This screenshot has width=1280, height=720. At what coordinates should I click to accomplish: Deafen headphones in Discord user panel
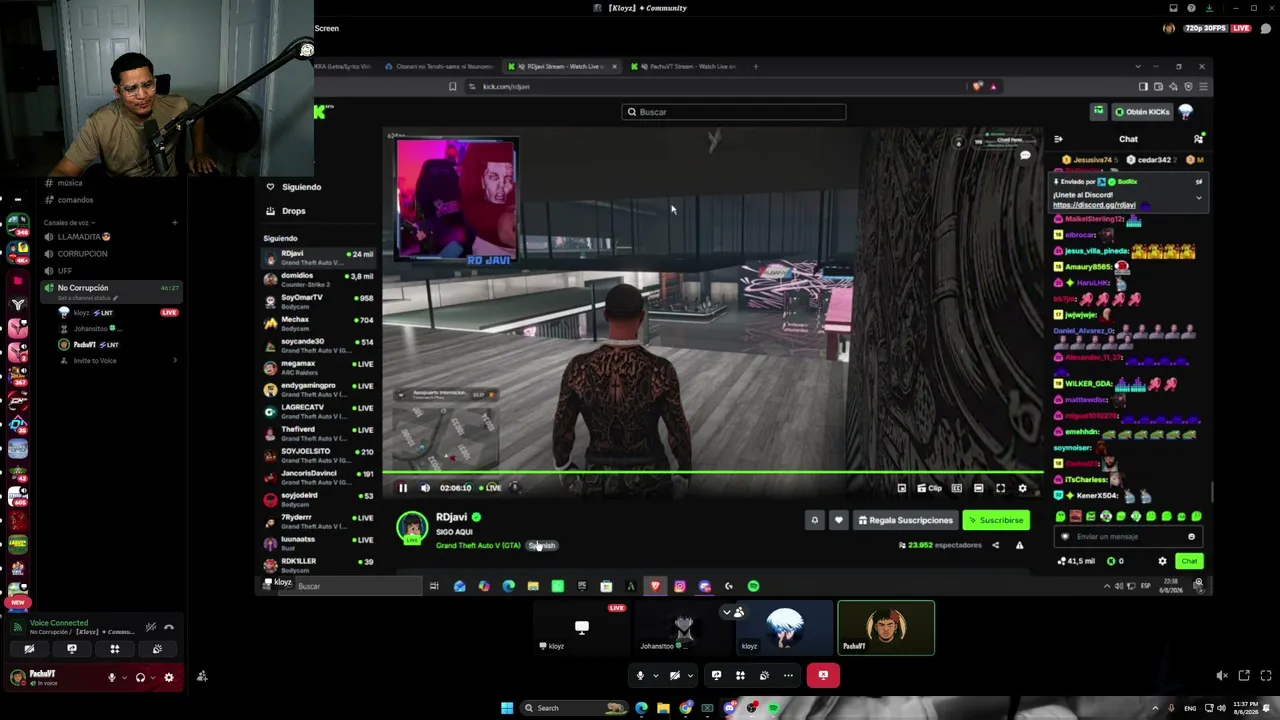tap(140, 678)
